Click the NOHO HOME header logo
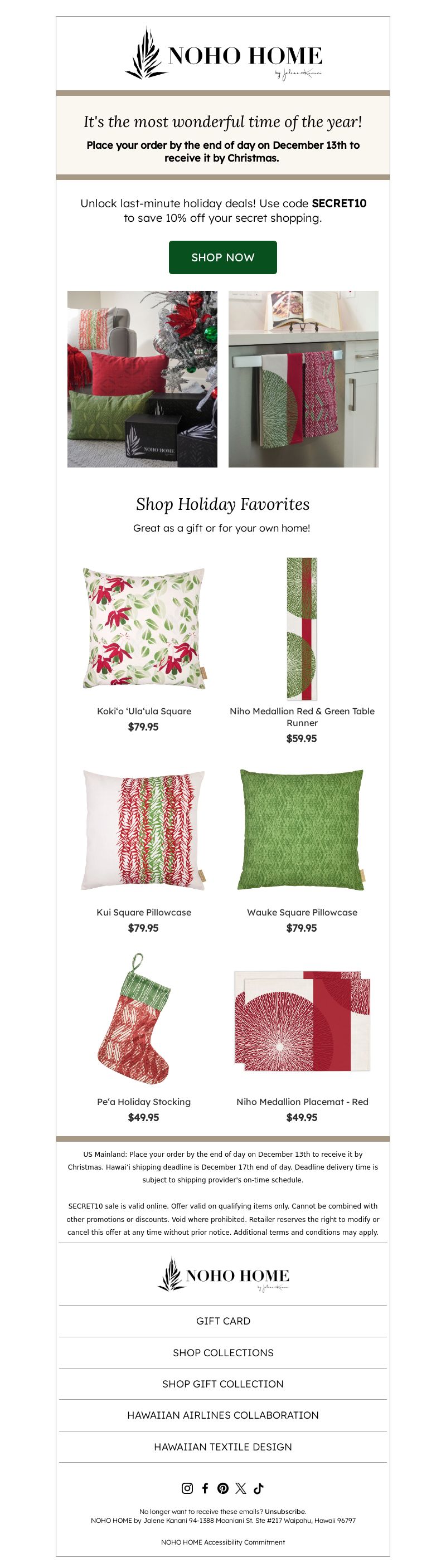446x1568 pixels. (x=223, y=54)
